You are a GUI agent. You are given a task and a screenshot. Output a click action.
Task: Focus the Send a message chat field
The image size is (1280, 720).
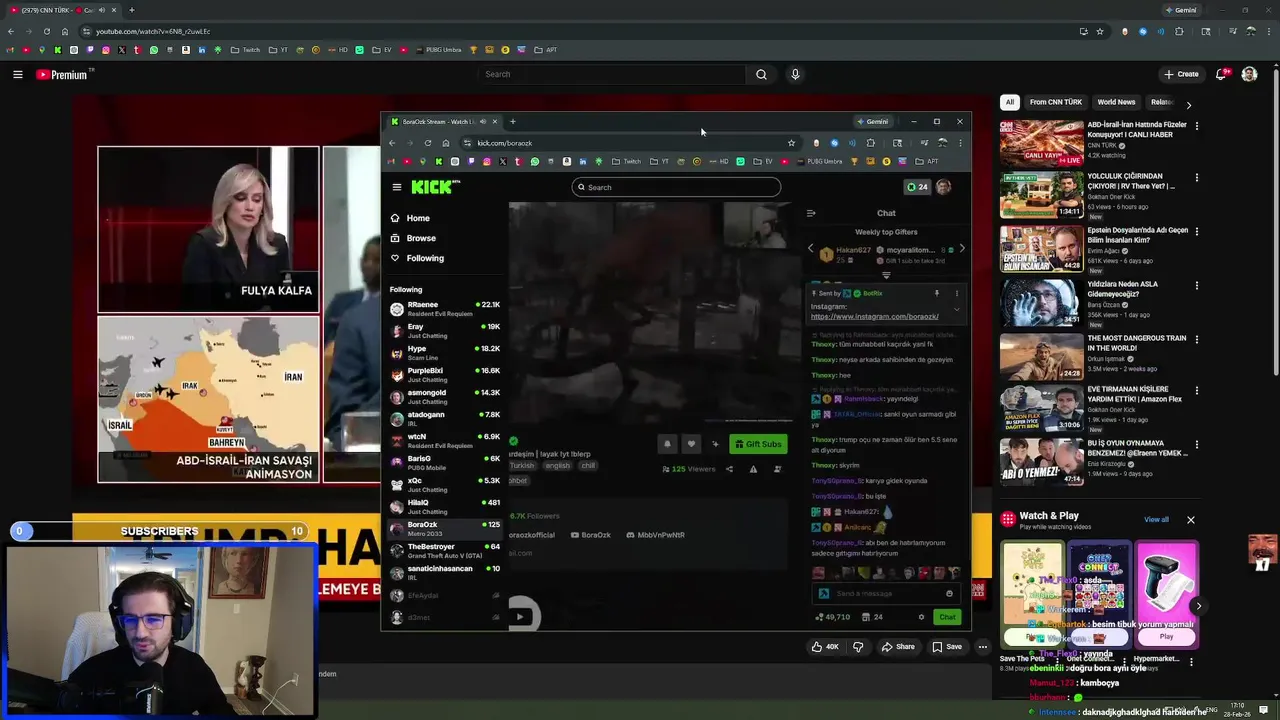click(886, 594)
